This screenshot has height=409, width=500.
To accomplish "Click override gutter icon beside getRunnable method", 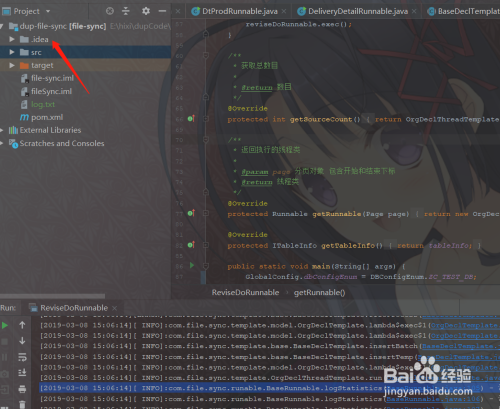I will 191,213.
